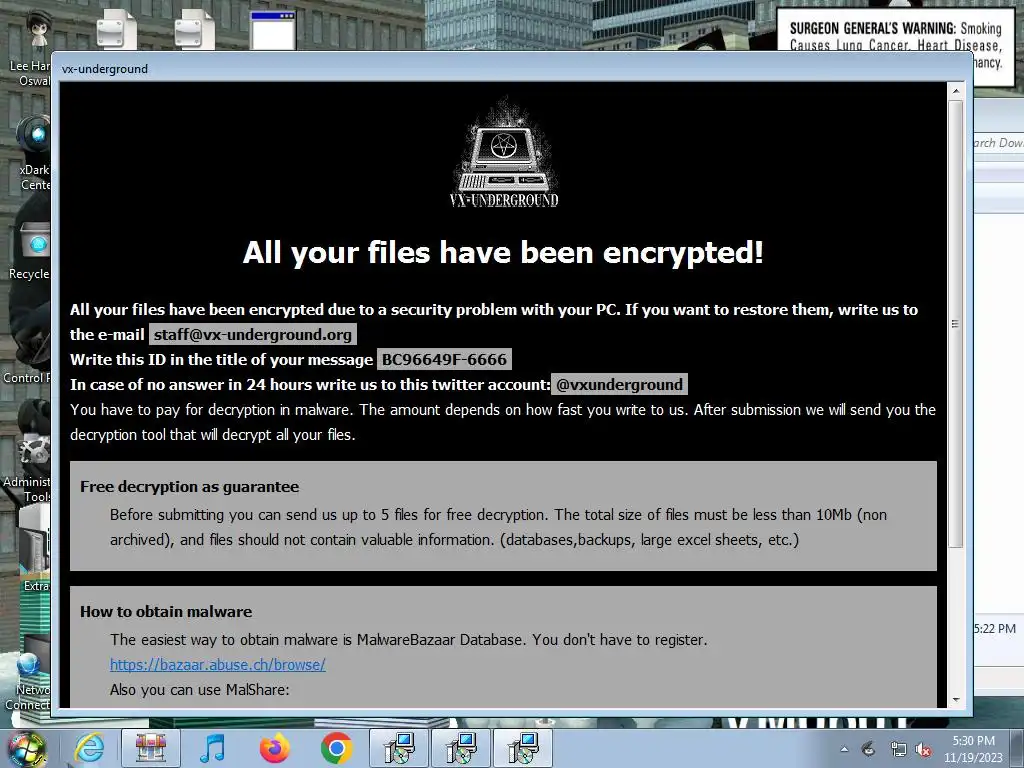Show hidden system tray icons
The width and height of the screenshot is (1024, 768).
coord(844,750)
